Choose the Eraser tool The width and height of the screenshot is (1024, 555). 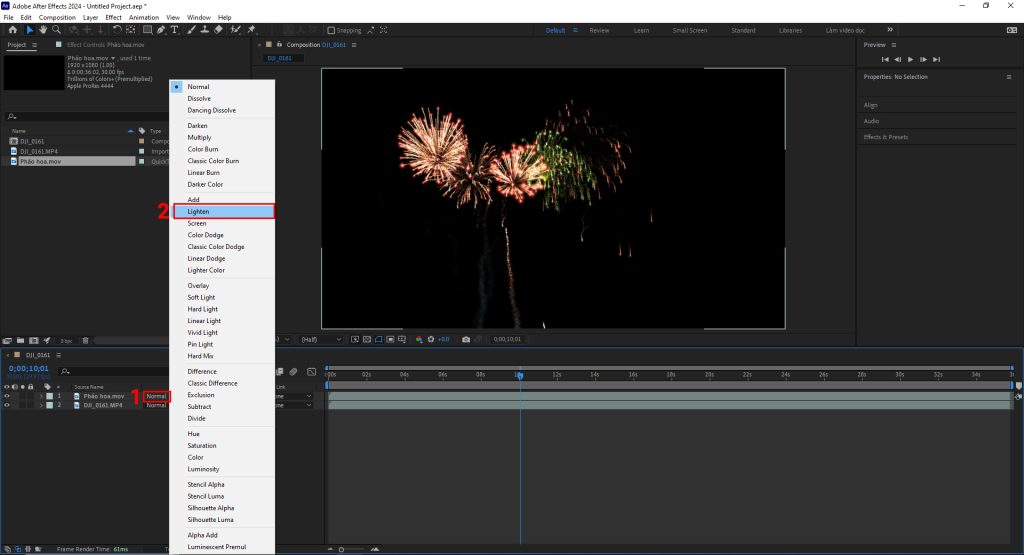(219, 30)
